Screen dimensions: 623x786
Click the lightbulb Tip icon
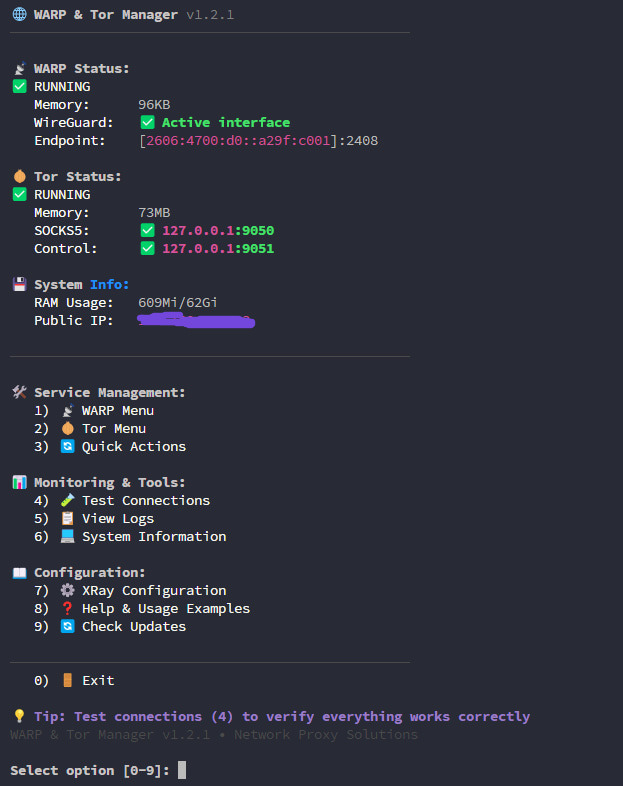pos(19,717)
